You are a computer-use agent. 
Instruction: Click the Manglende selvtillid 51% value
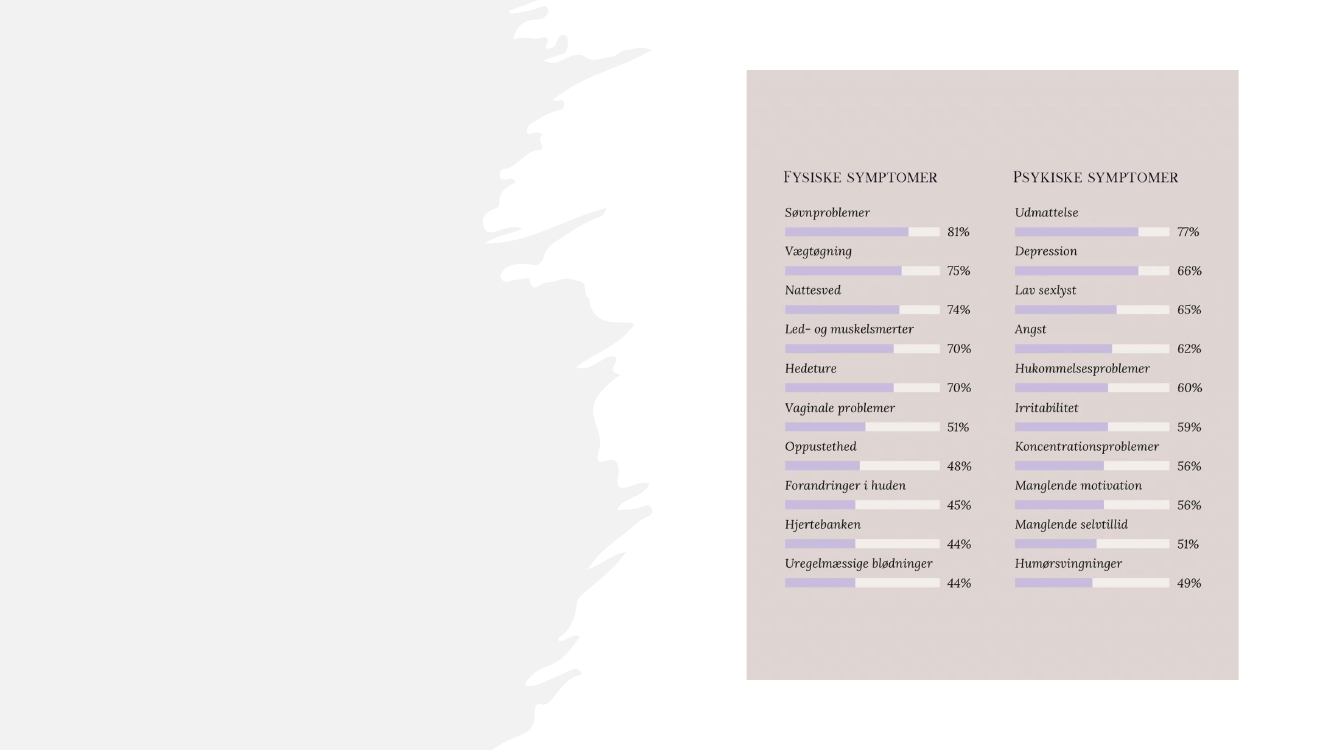click(x=1188, y=545)
